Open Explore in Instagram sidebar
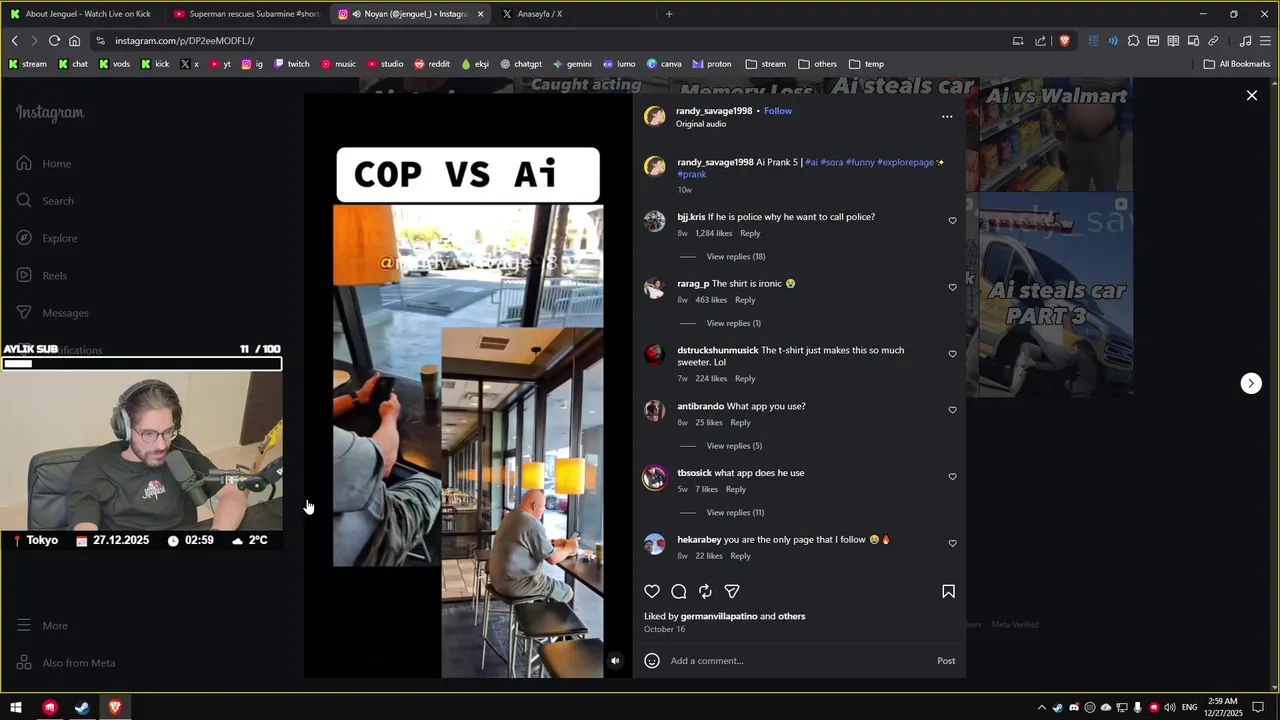 47,238
